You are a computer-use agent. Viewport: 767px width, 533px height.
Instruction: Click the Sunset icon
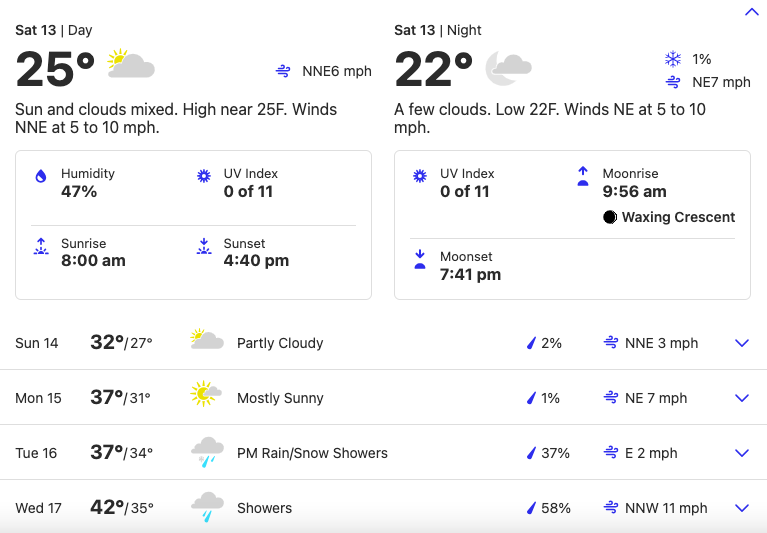tap(204, 246)
